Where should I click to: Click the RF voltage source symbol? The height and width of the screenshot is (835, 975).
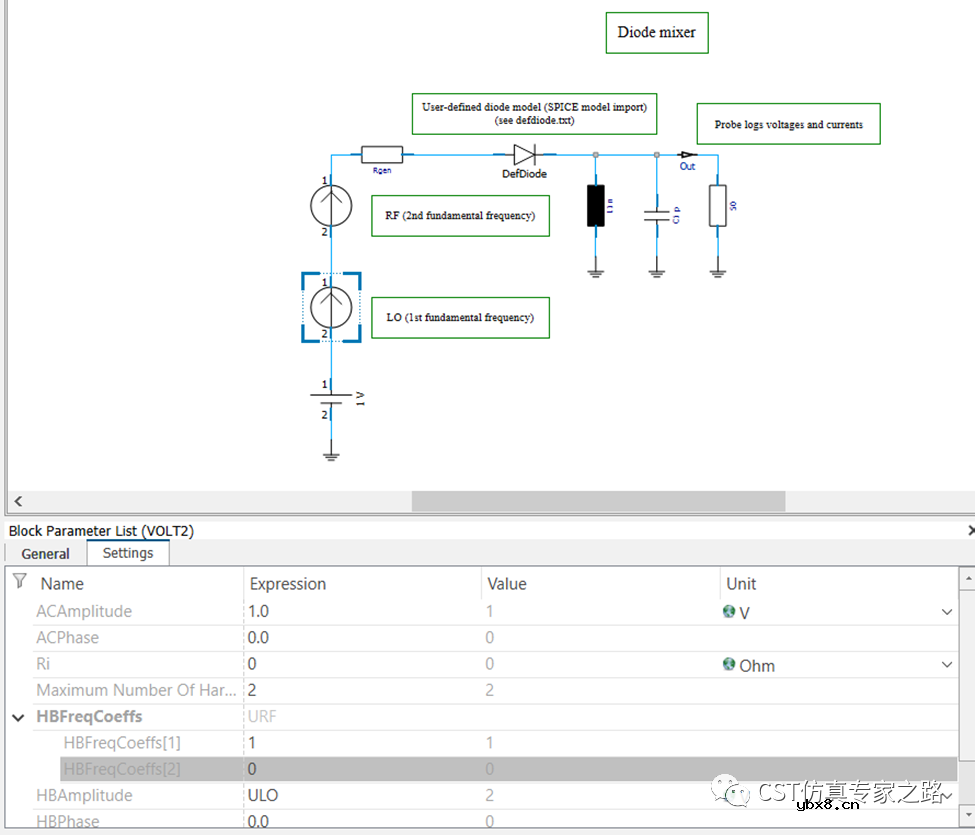click(x=331, y=206)
